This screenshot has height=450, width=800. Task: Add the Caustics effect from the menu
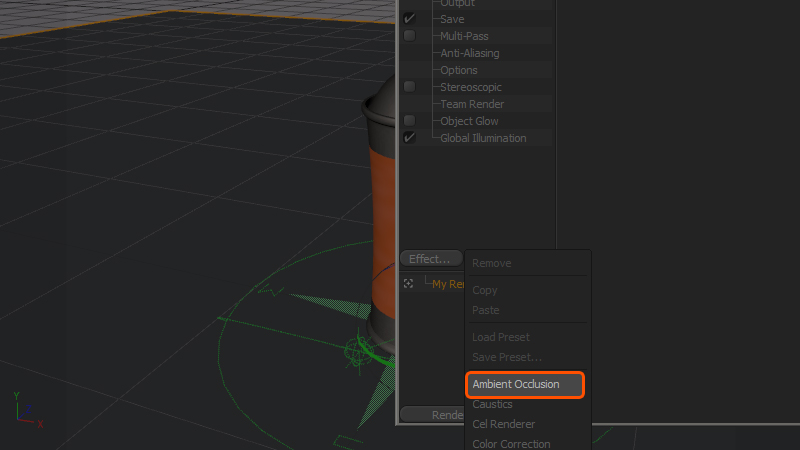click(x=492, y=404)
